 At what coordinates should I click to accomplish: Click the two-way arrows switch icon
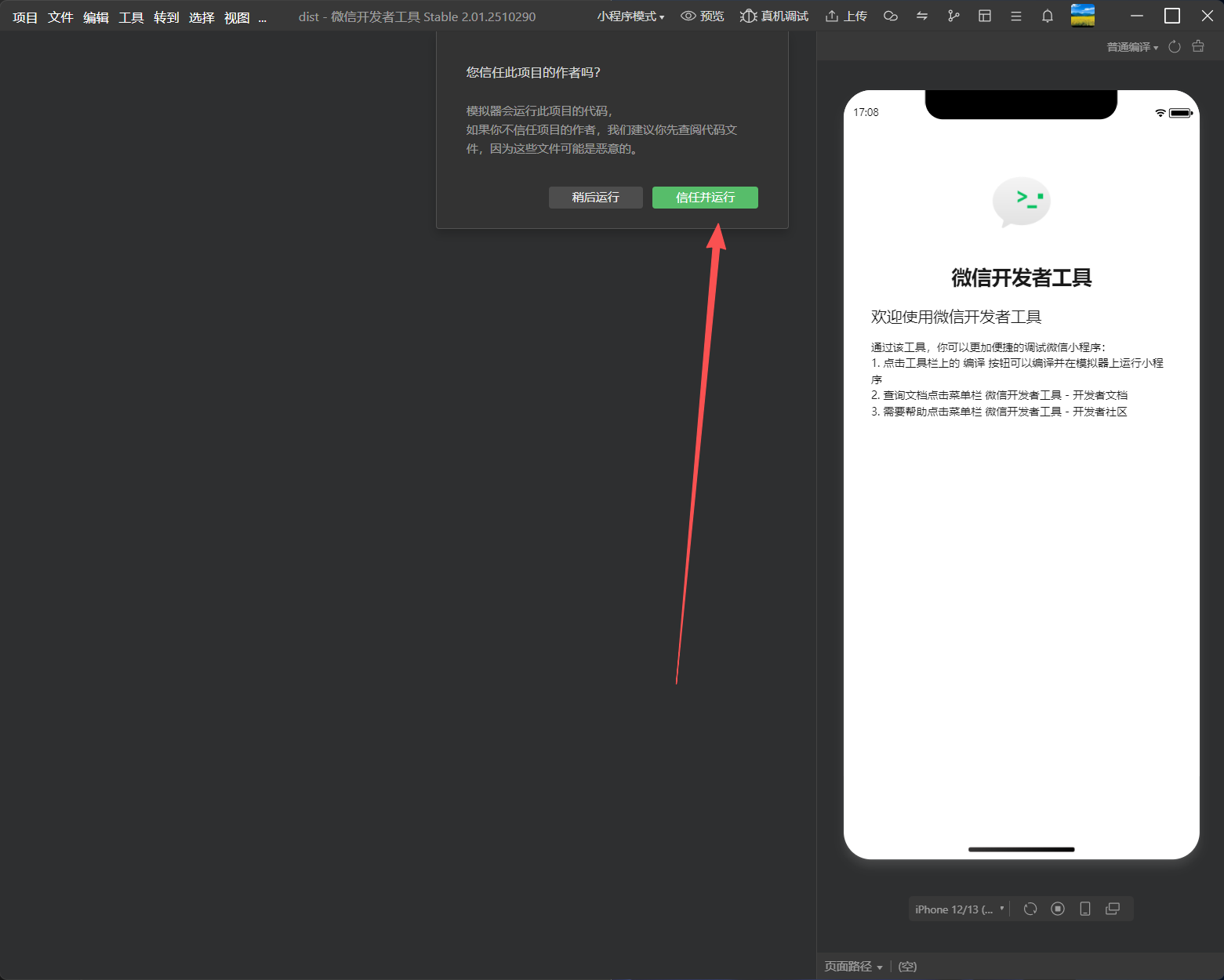922,16
